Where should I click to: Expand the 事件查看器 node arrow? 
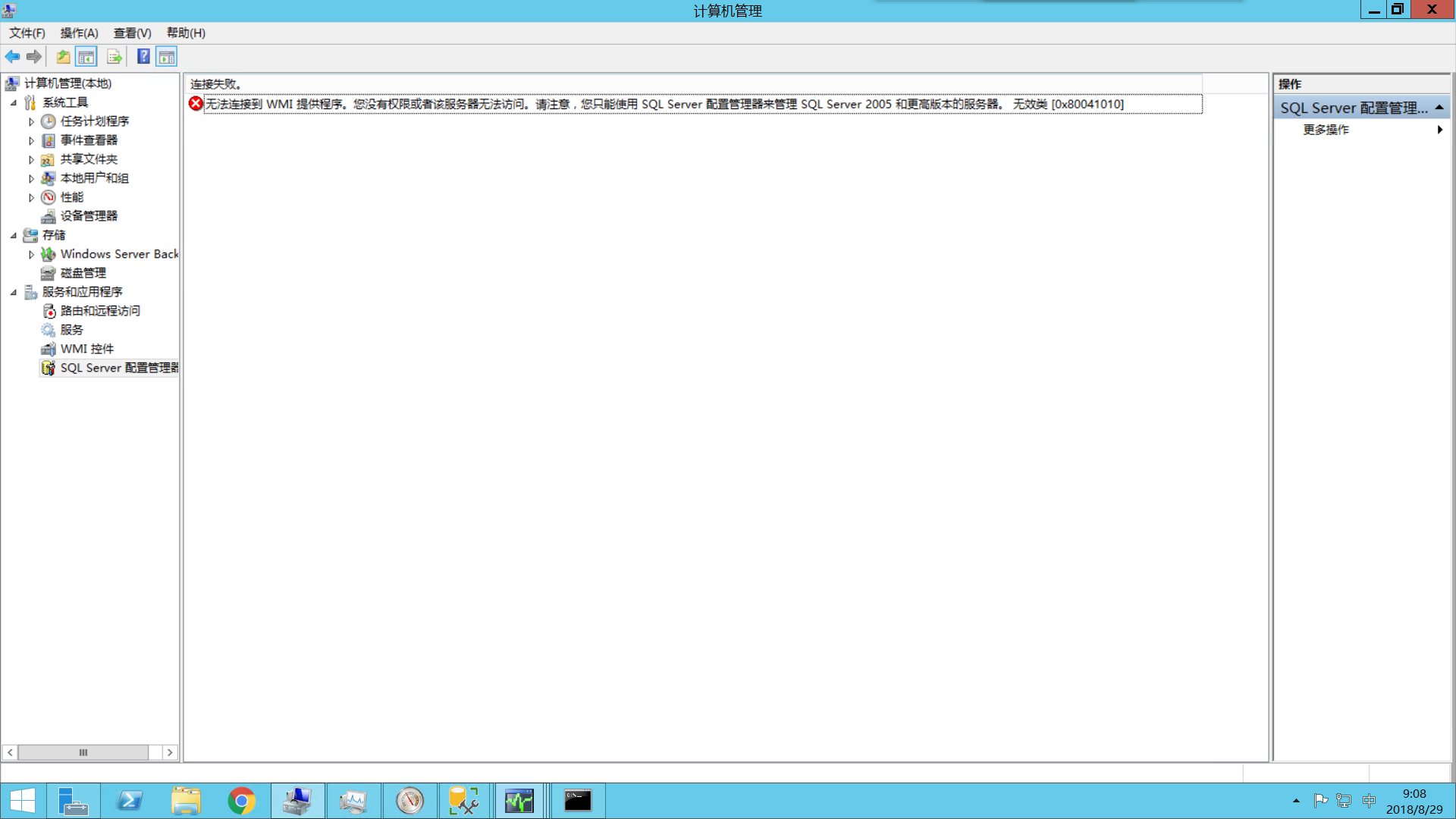pos(31,140)
